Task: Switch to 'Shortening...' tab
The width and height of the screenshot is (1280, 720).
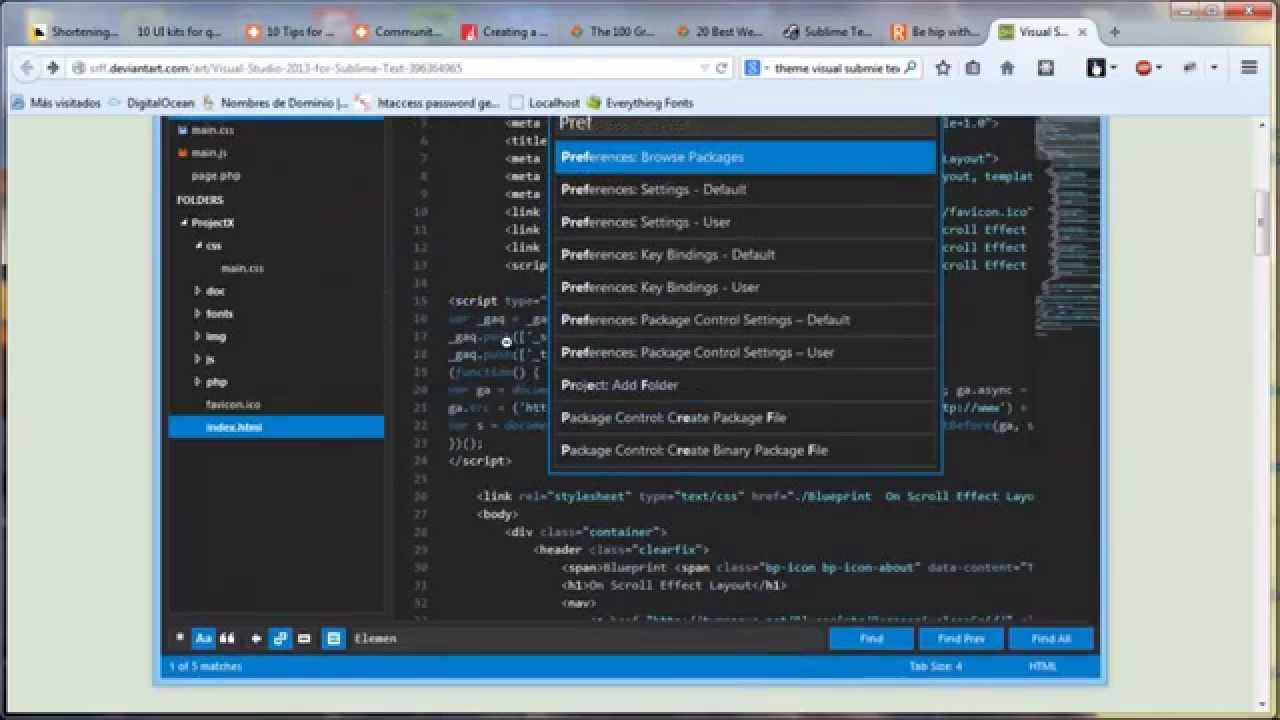Action: 76,32
